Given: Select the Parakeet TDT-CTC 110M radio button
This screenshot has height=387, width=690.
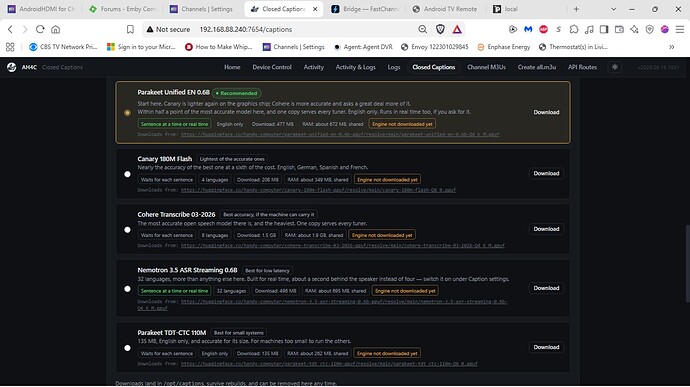Looking at the screenshot, I should [127, 348].
